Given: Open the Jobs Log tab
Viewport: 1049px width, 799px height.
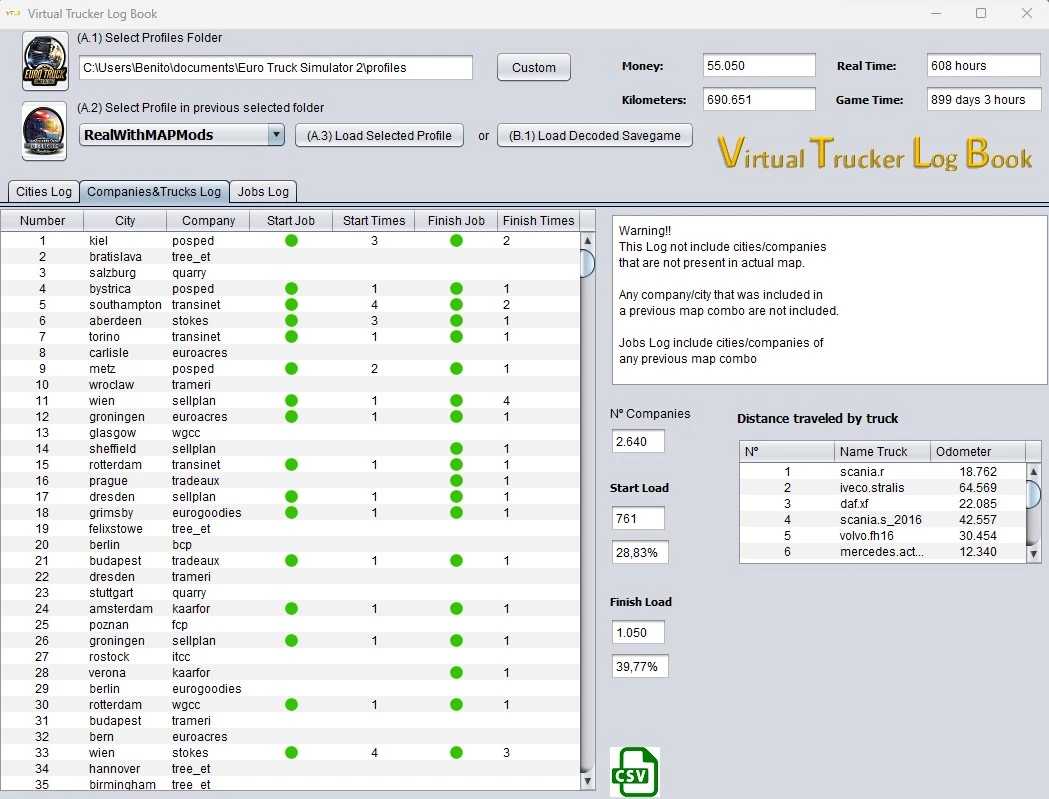Looking at the screenshot, I should (264, 191).
